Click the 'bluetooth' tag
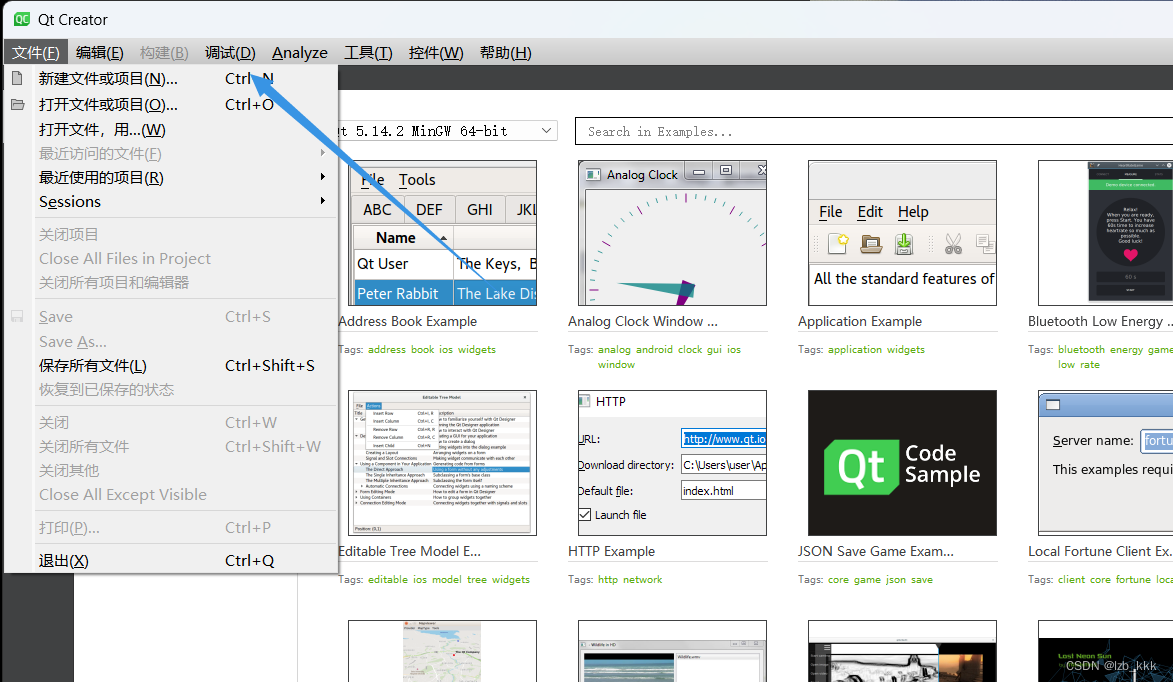 coord(1081,349)
